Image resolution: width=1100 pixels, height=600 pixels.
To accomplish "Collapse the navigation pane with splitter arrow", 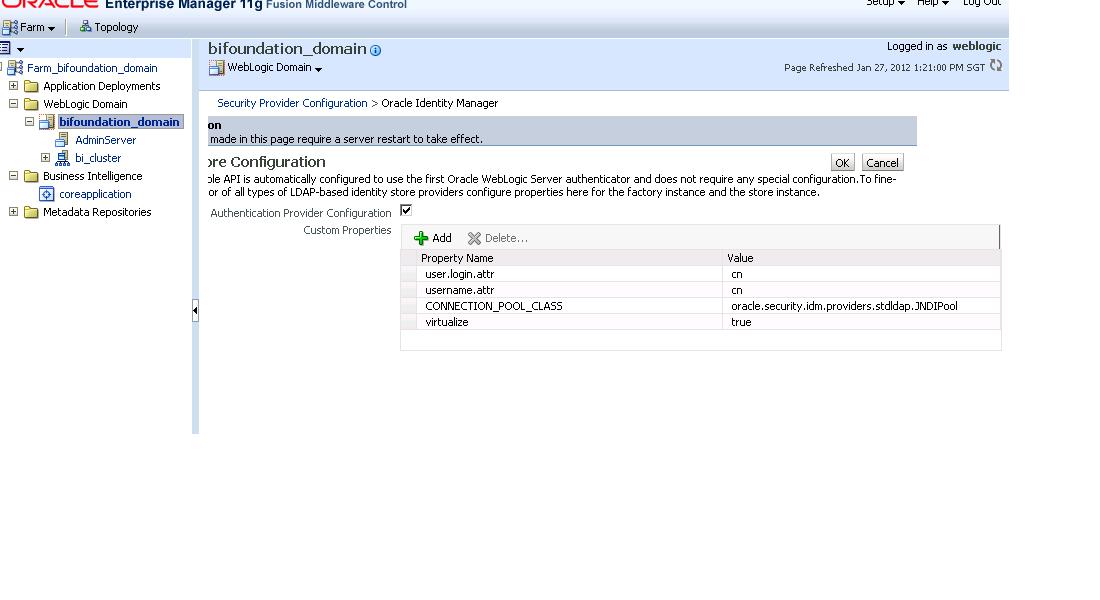I will click(x=195, y=310).
